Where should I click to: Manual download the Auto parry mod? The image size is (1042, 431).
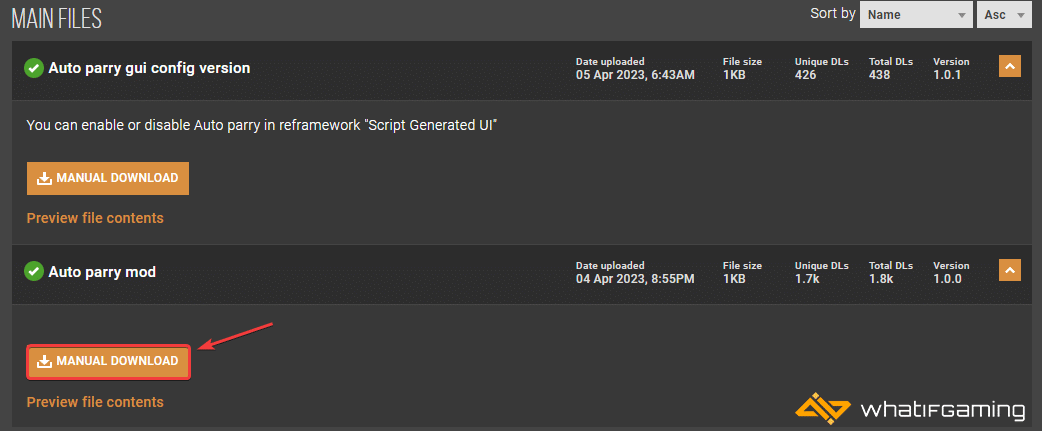tap(108, 361)
